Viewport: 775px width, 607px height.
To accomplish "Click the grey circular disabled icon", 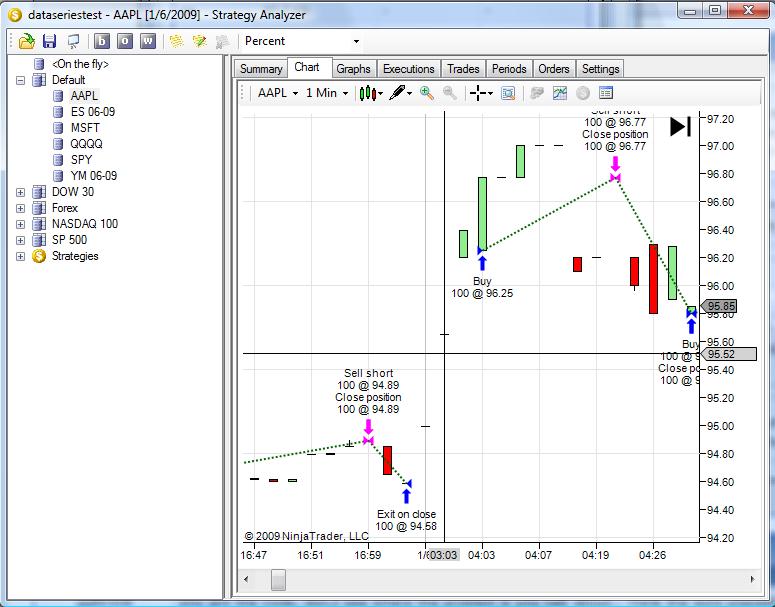I will click(x=583, y=93).
